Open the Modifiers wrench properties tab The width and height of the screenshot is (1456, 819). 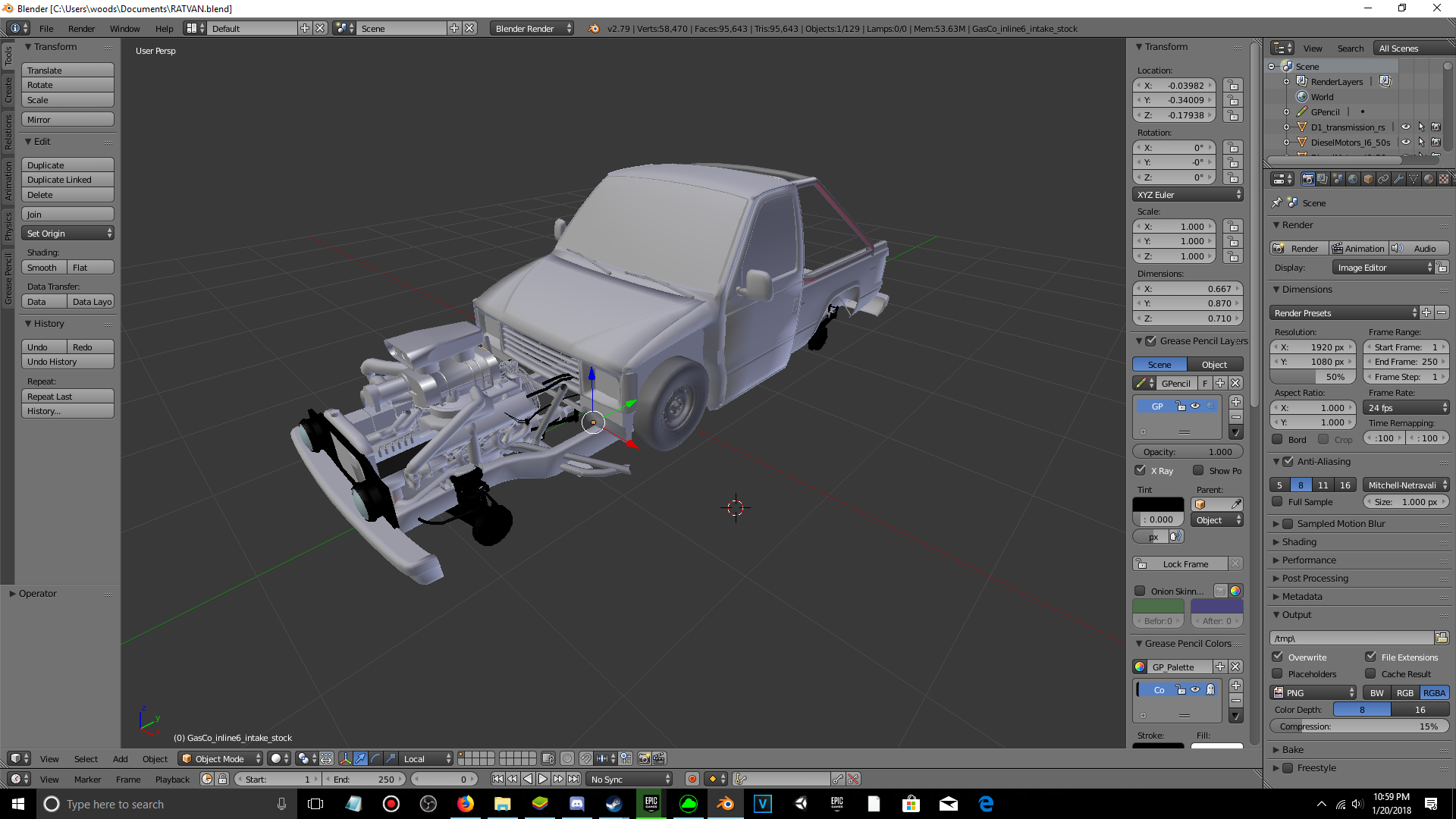pyautogui.click(x=1398, y=179)
